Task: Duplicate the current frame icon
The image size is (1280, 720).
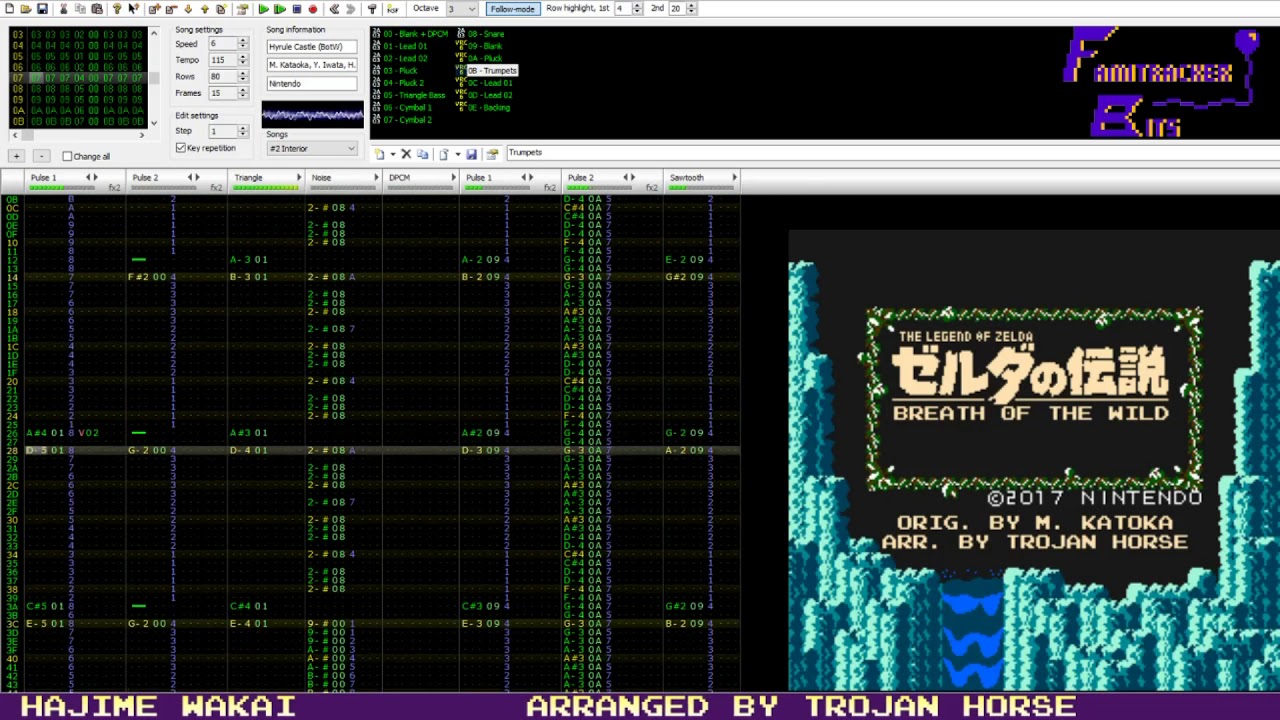Action: click(221, 9)
